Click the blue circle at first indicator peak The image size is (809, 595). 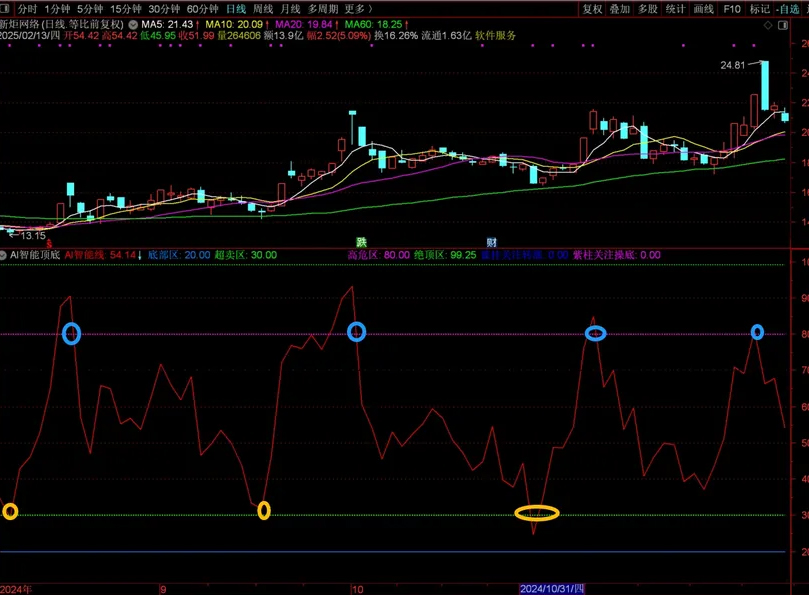pos(71,333)
